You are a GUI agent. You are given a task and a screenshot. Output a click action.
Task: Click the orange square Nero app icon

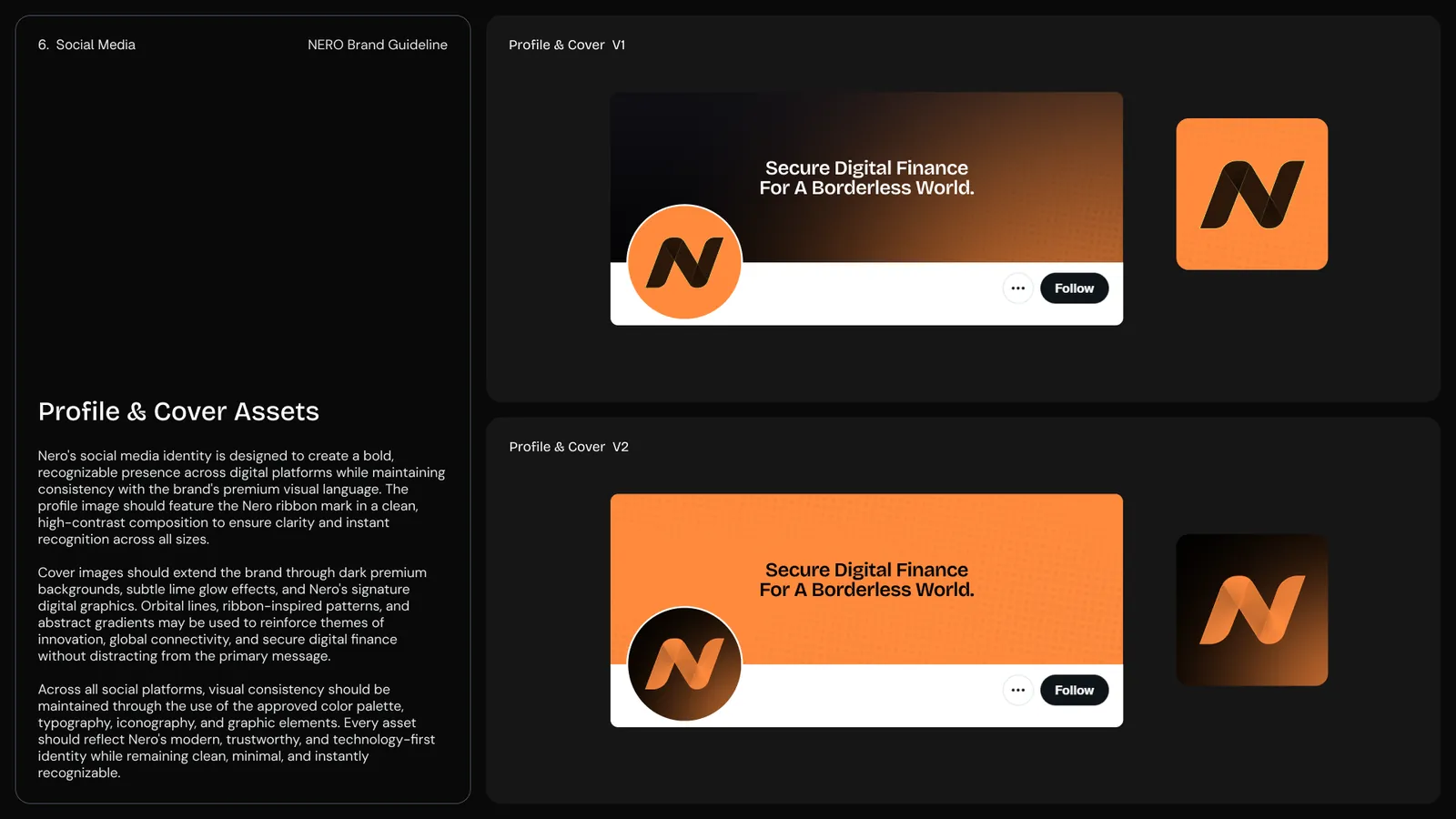(1251, 194)
